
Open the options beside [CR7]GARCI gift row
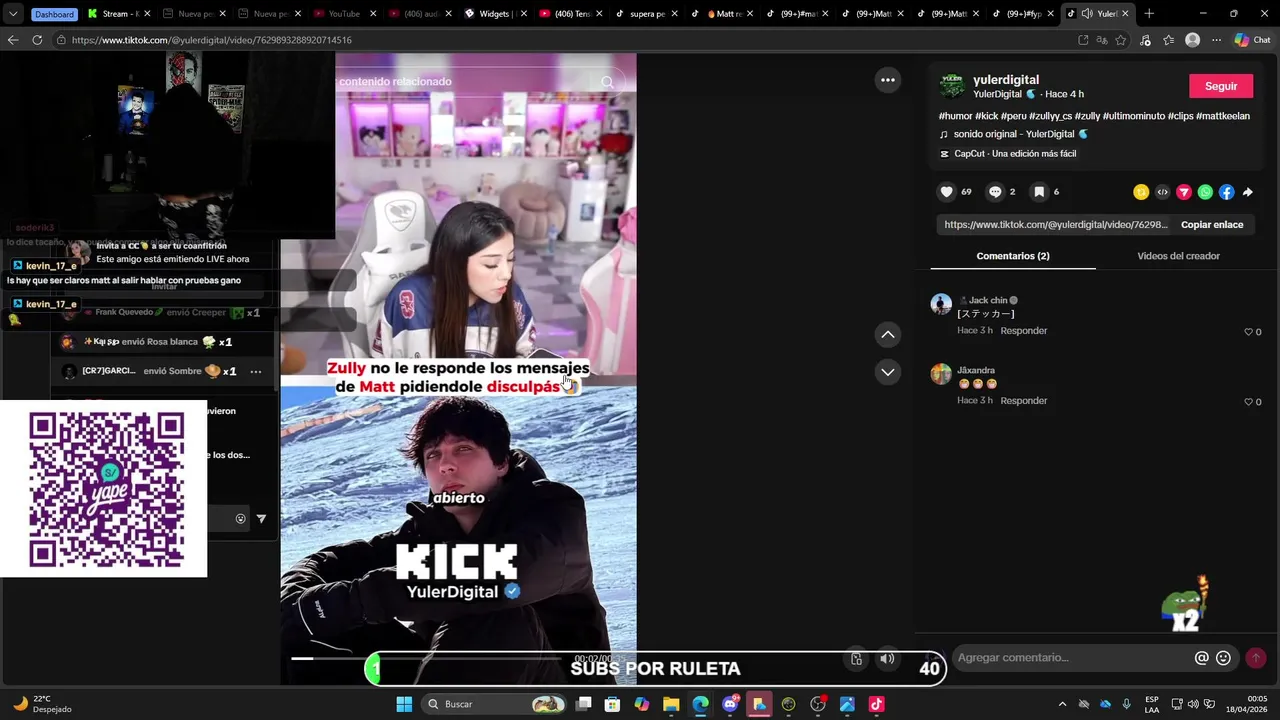click(x=256, y=372)
